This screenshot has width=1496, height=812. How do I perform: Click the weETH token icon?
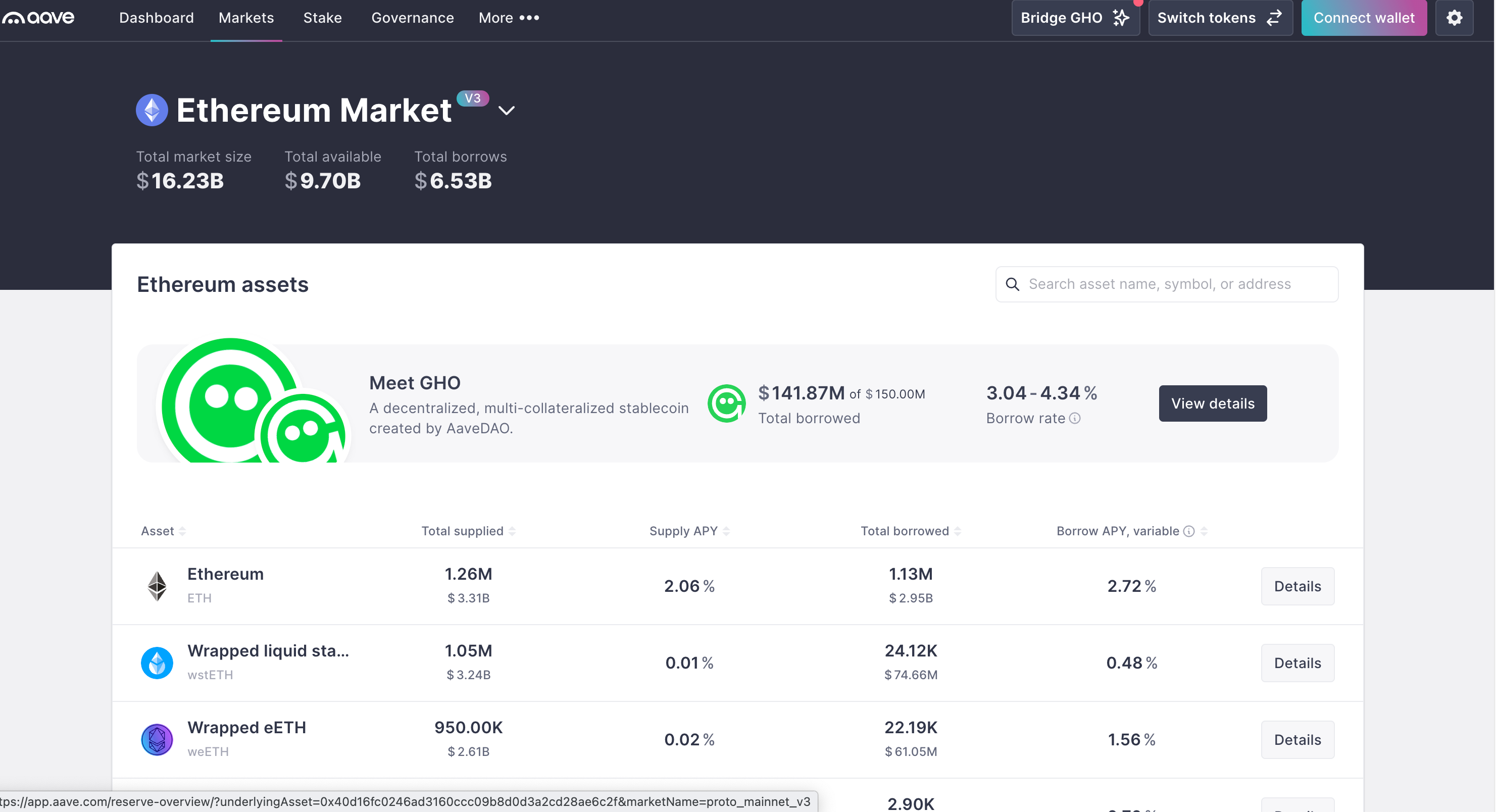[157, 739]
